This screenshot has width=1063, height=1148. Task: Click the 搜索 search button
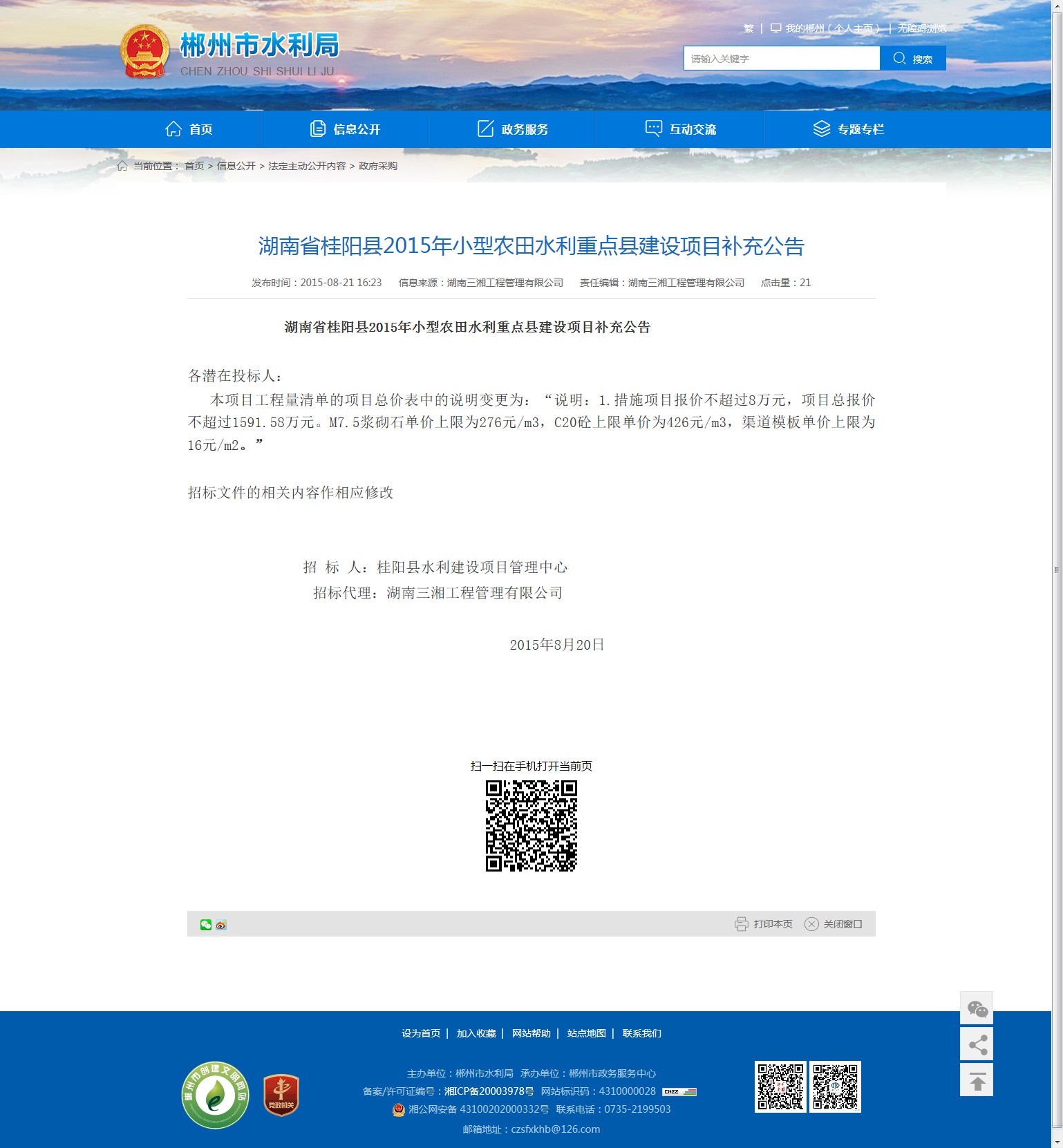pos(913,59)
